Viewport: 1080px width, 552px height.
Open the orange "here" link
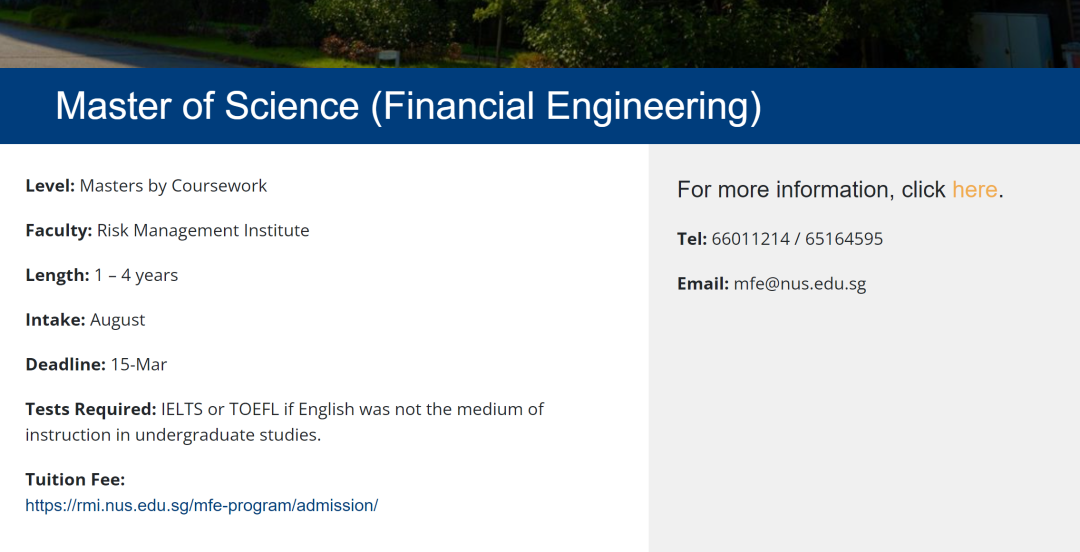[974, 189]
